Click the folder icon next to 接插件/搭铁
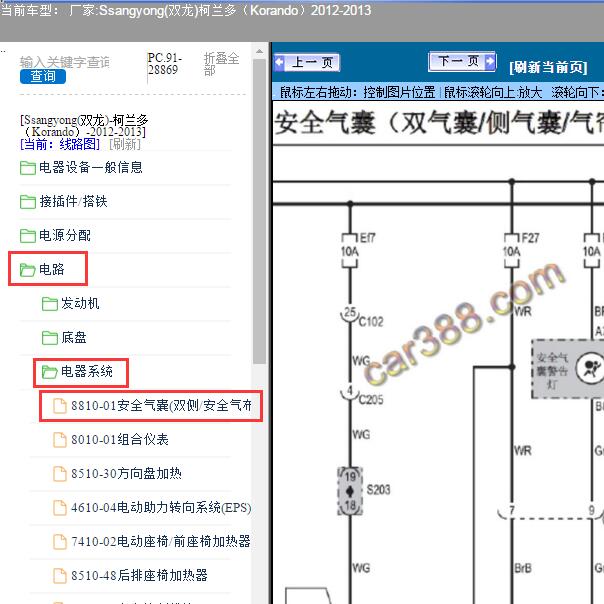The image size is (604, 604). tap(28, 202)
